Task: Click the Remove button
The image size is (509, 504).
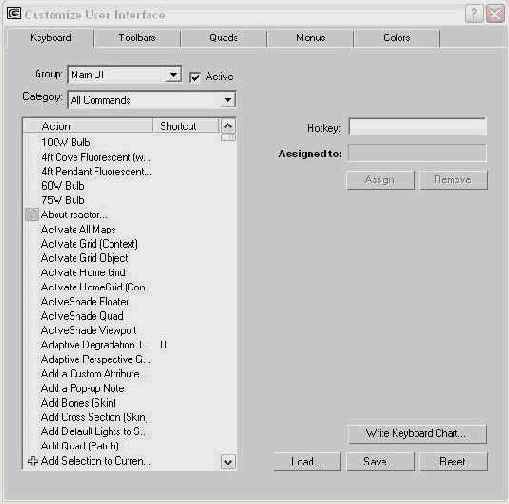Action: [x=453, y=180]
